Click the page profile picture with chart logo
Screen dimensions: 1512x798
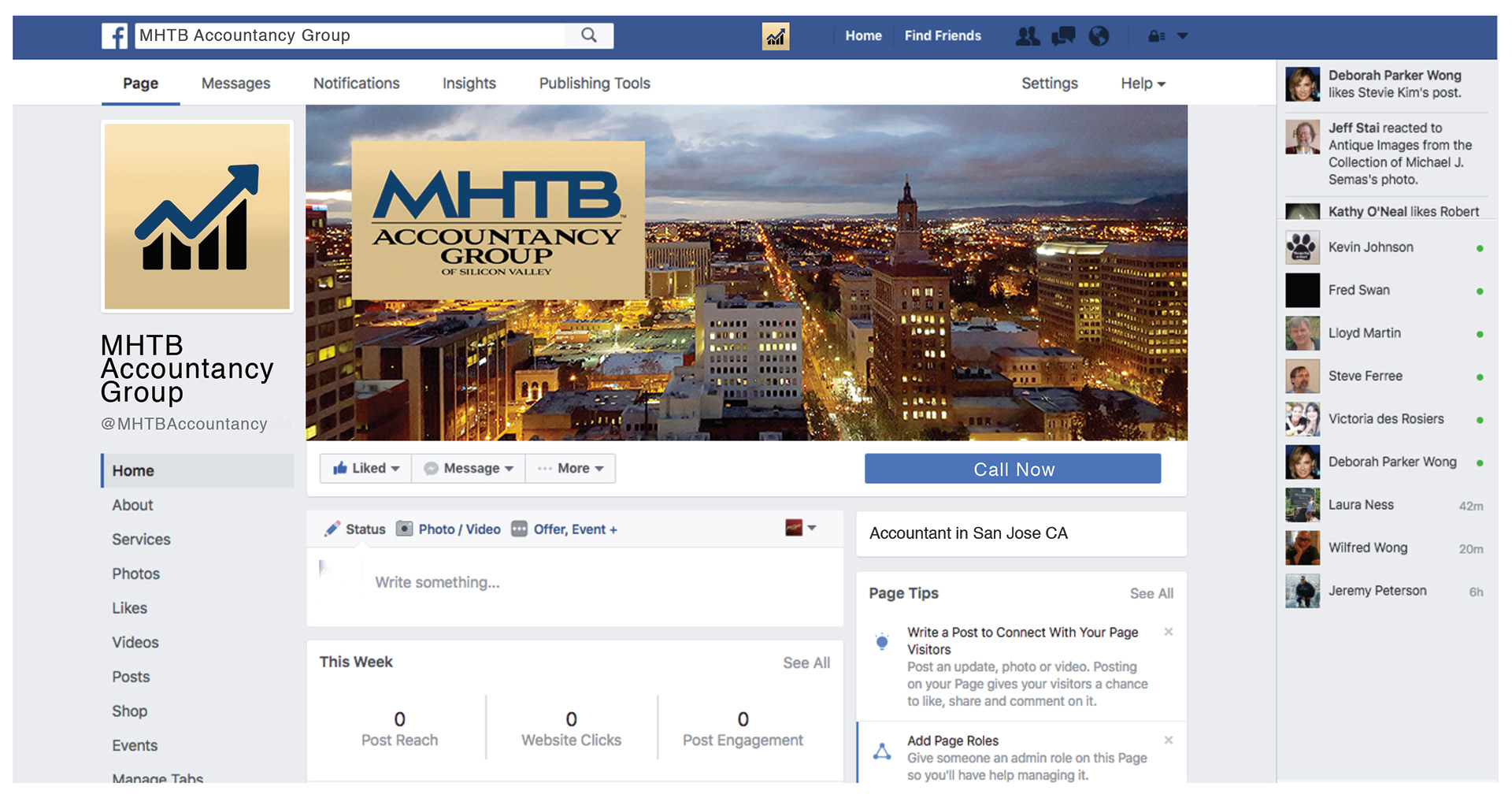click(198, 217)
